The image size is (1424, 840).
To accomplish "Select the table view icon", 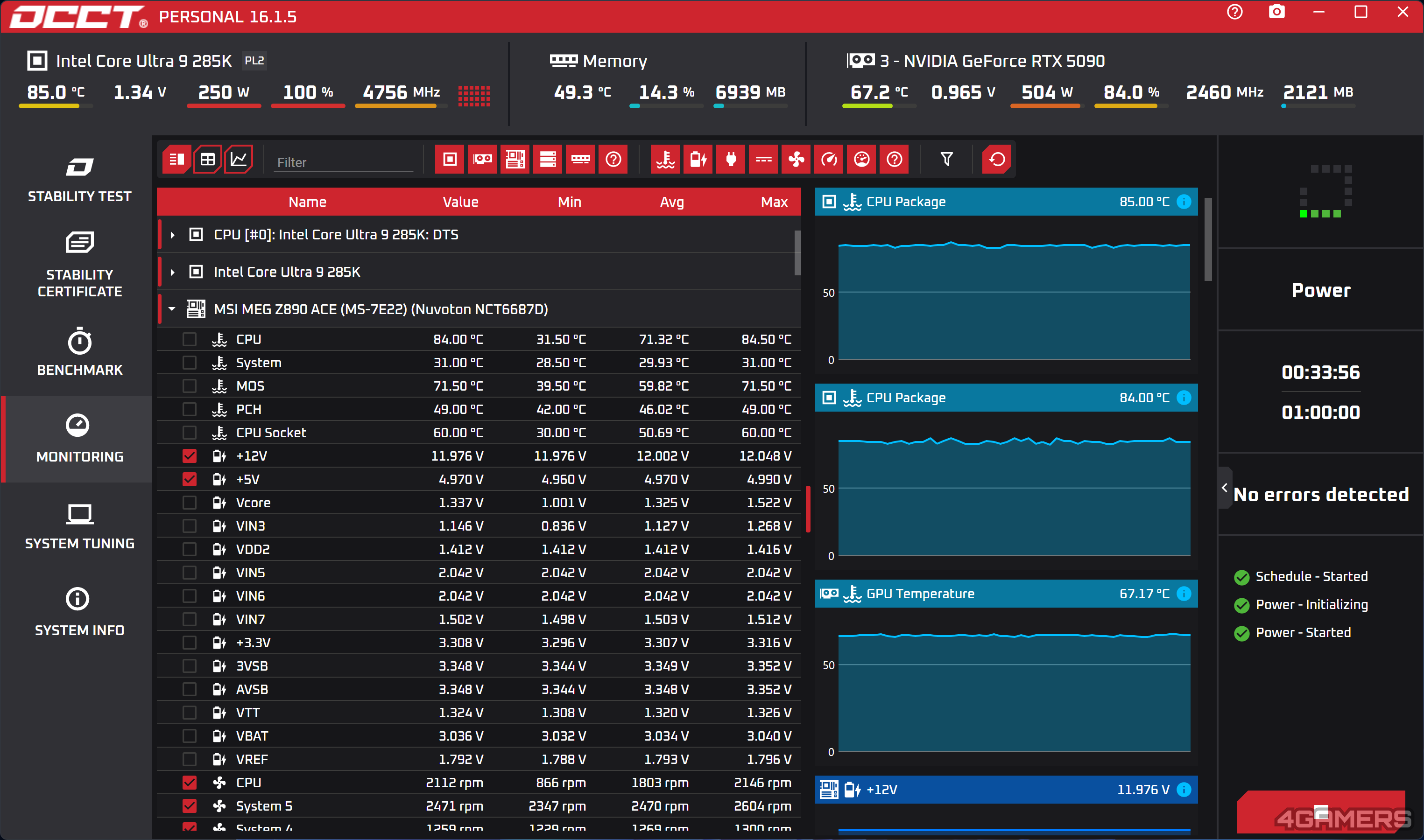I will point(207,159).
